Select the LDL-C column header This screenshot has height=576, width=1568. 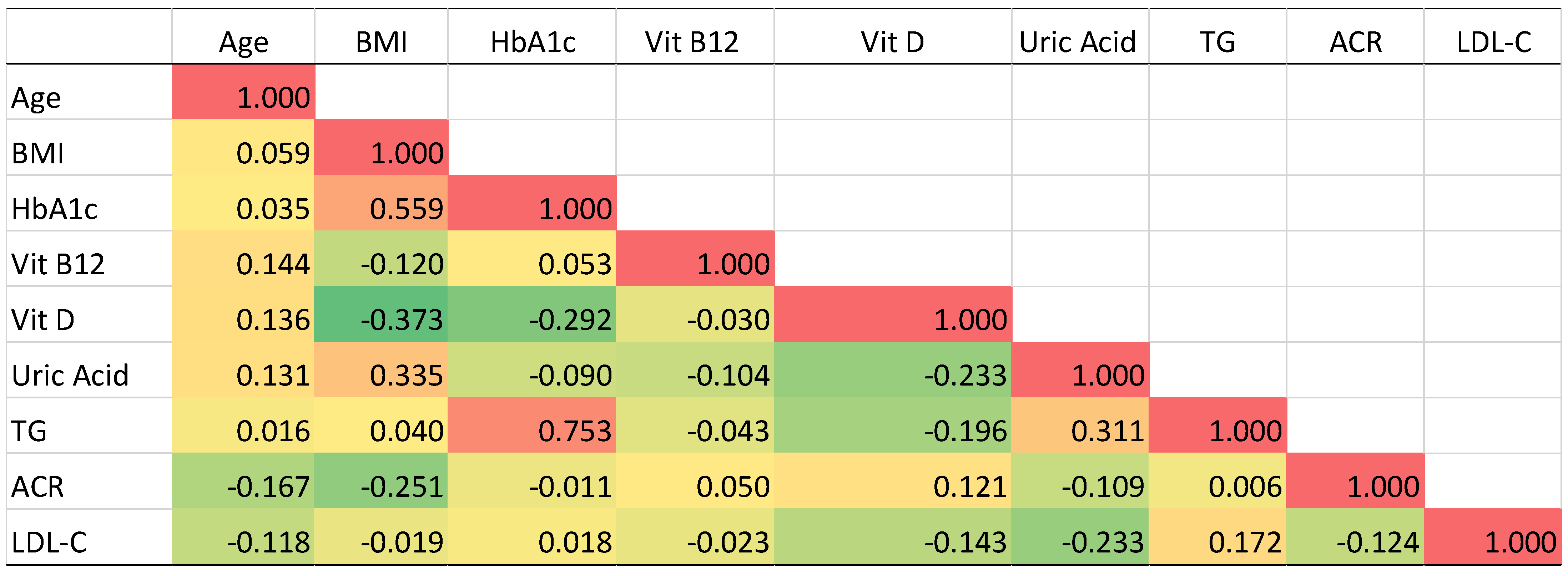(x=1494, y=42)
